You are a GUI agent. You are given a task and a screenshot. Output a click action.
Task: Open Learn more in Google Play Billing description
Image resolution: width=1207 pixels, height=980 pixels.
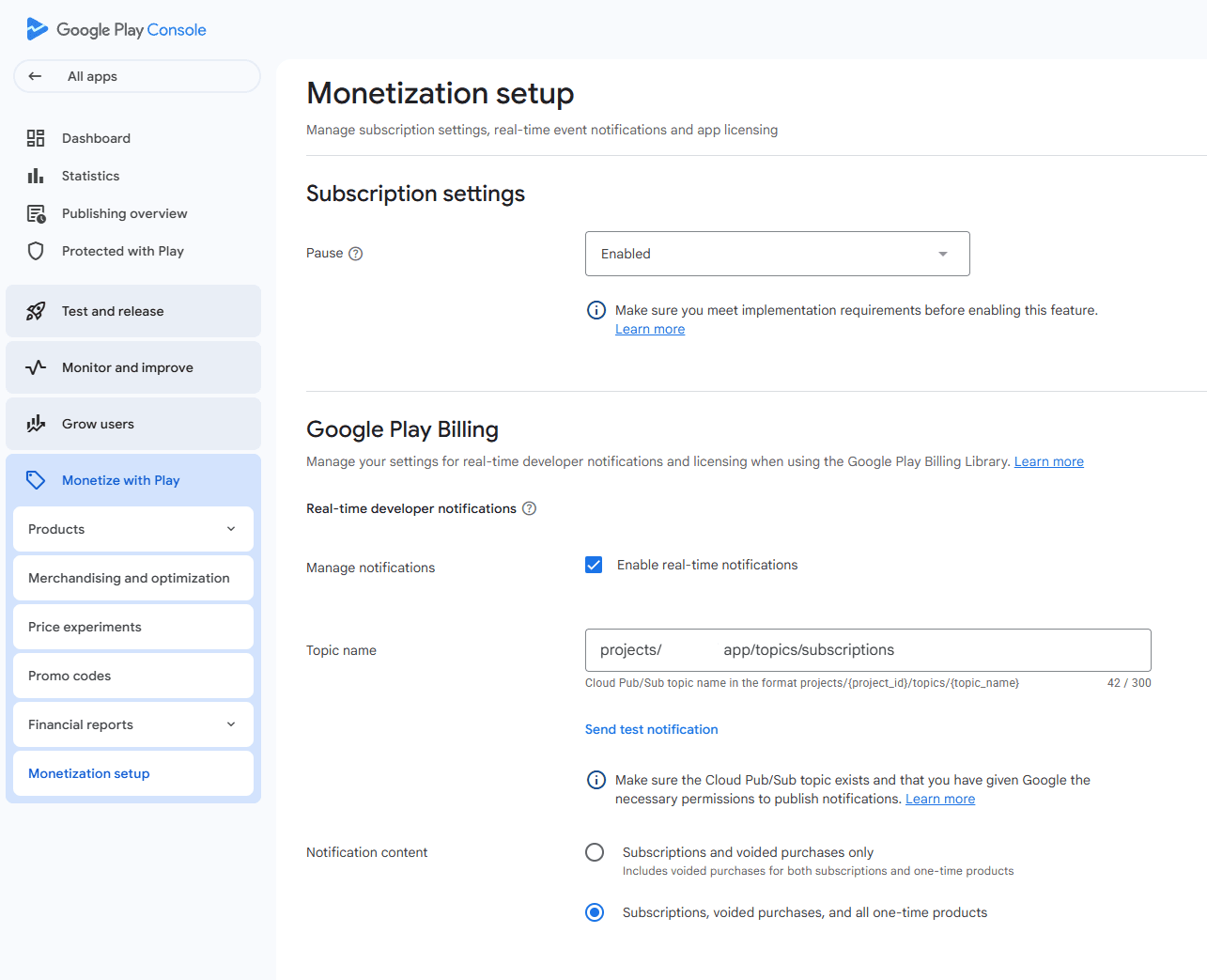[1048, 461]
